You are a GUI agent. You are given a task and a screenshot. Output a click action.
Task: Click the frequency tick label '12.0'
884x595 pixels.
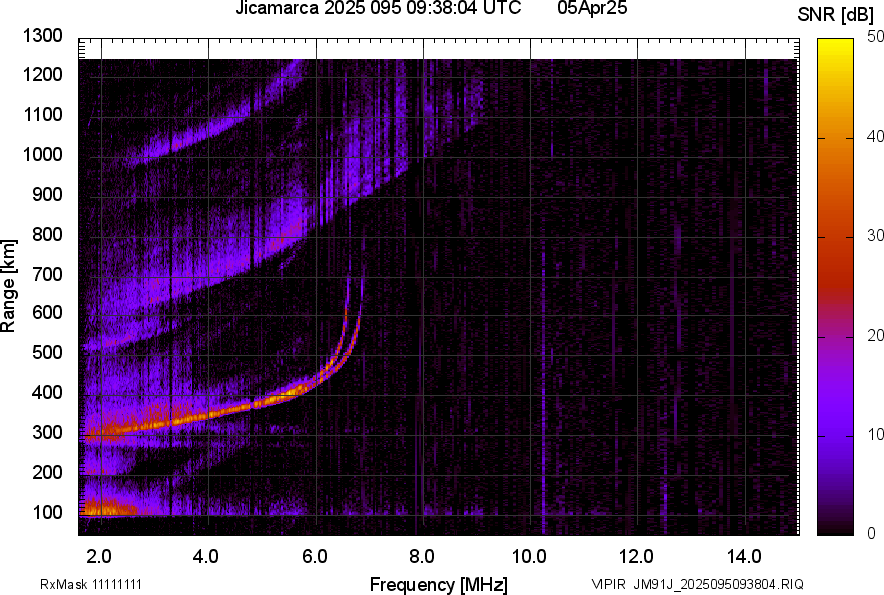point(637,557)
